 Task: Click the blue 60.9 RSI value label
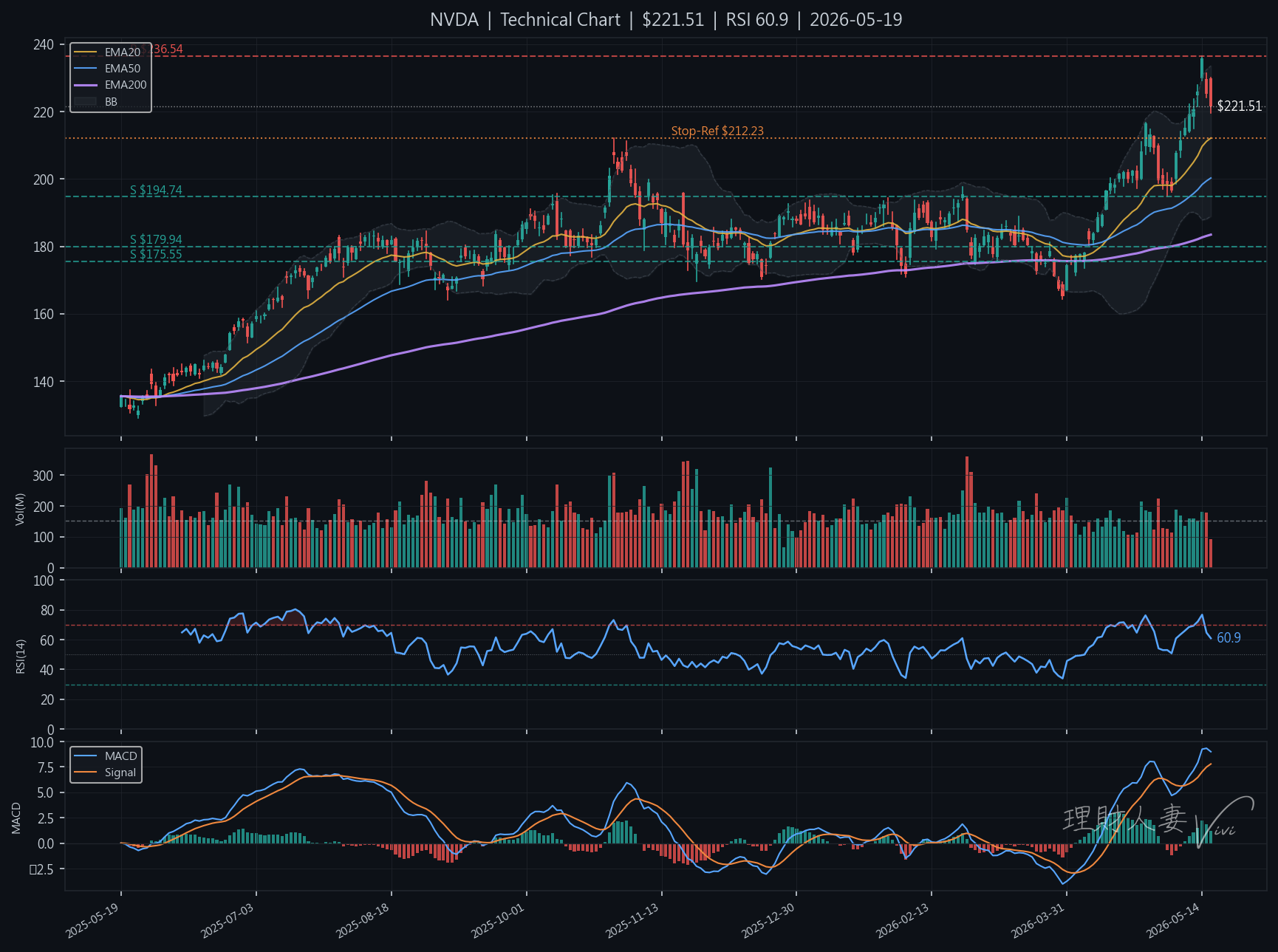1229,638
